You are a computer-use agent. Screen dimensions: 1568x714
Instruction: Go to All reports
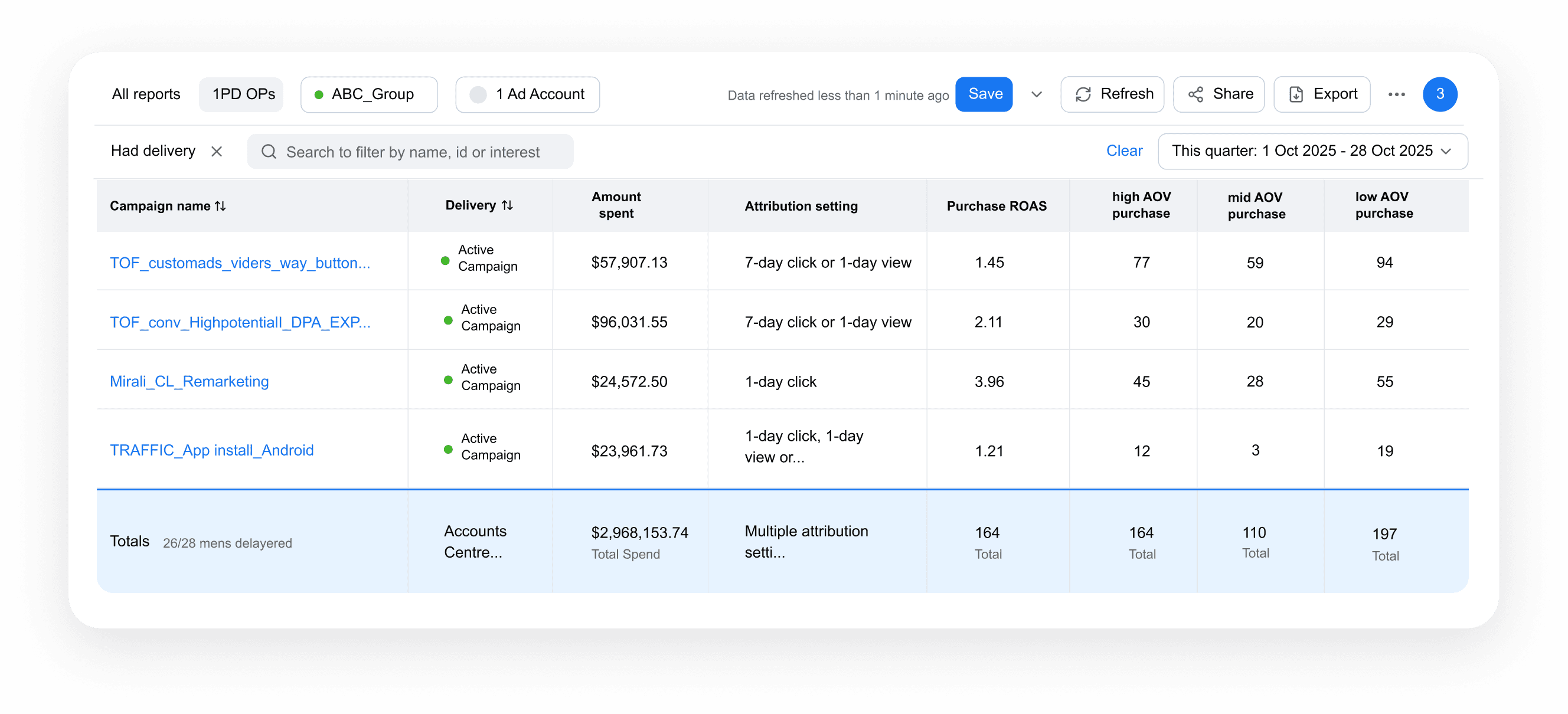click(146, 94)
